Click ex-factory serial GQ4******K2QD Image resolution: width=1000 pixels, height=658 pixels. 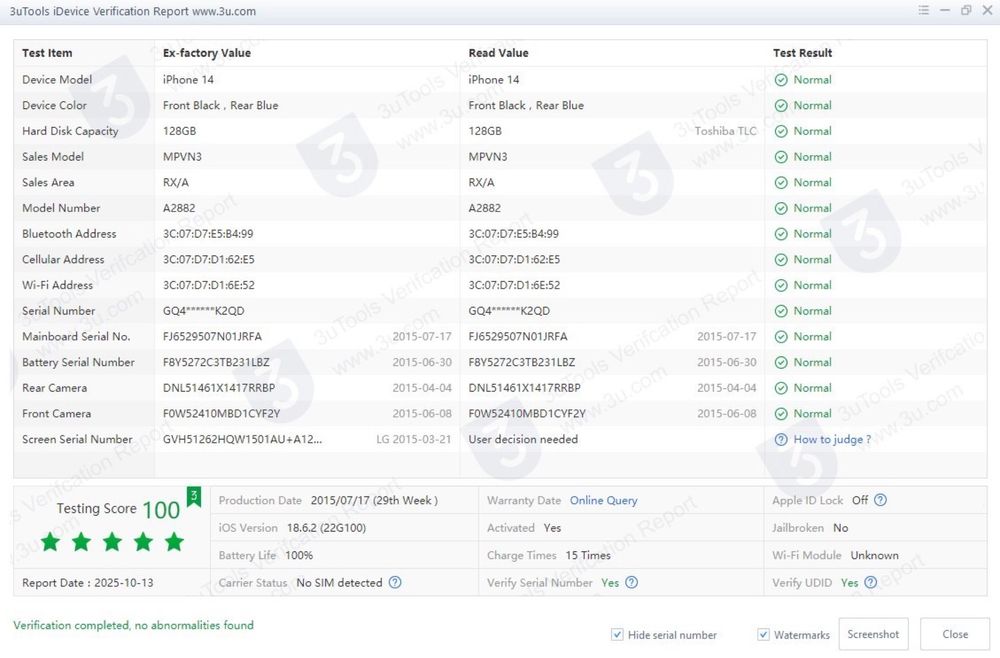point(203,311)
